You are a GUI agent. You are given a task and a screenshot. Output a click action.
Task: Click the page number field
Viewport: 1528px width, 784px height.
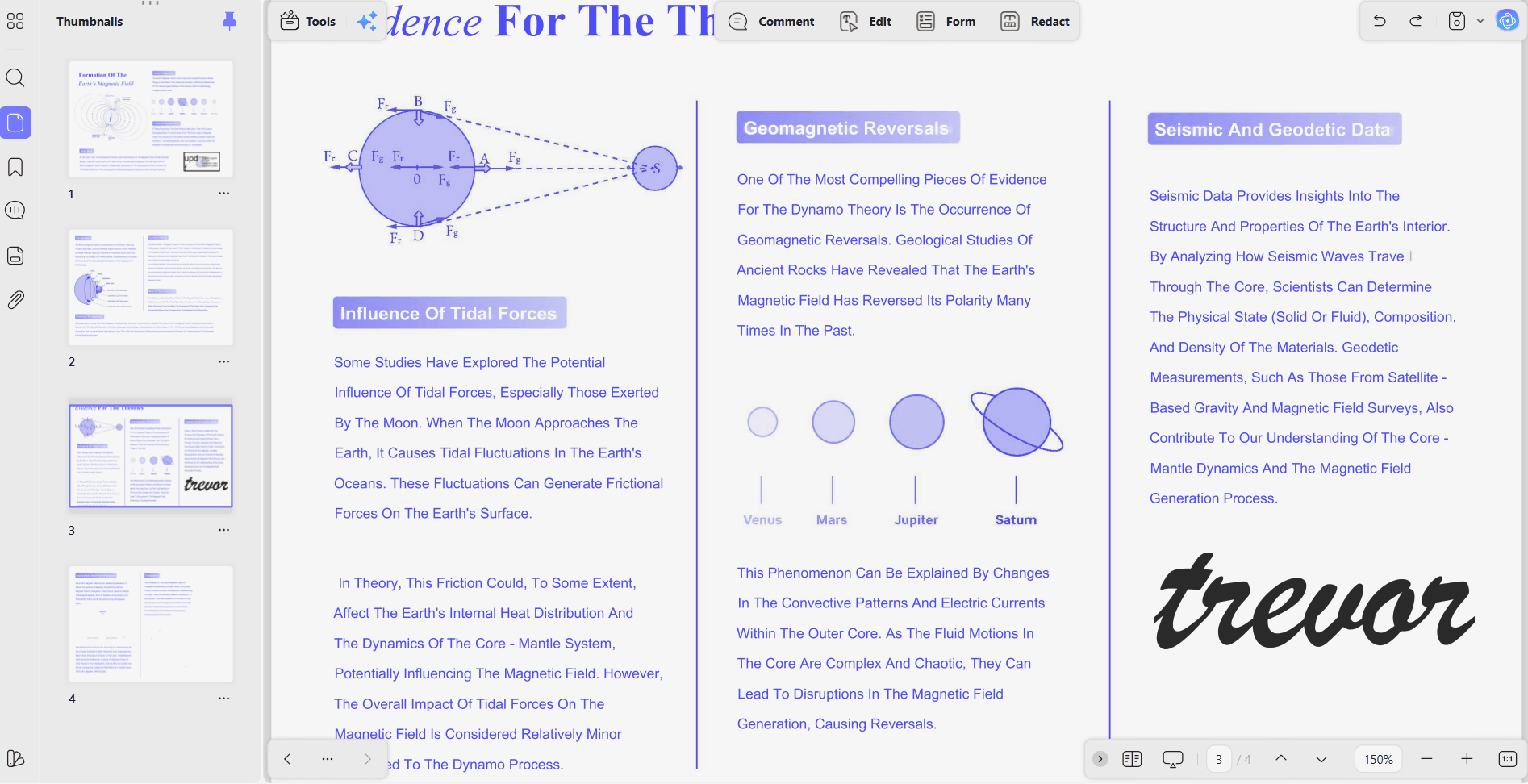point(1219,759)
